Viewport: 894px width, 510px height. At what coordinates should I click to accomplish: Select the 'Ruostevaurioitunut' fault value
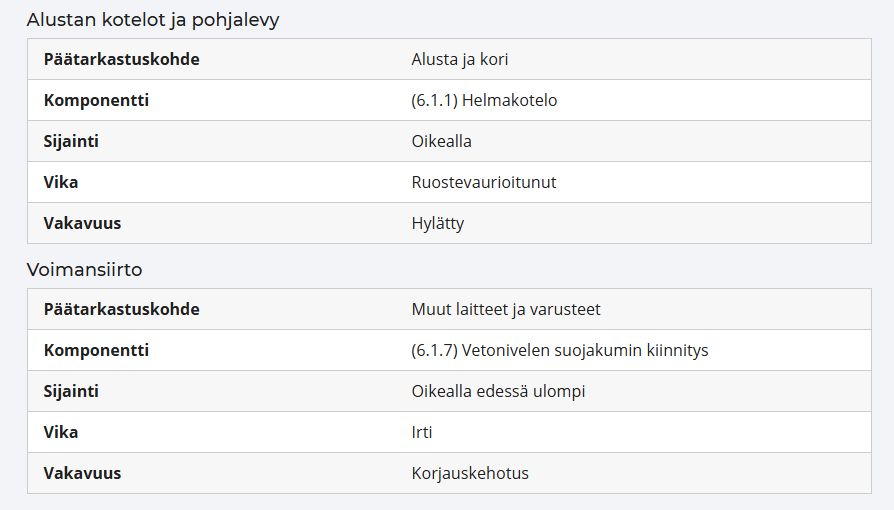pyautogui.click(x=483, y=183)
